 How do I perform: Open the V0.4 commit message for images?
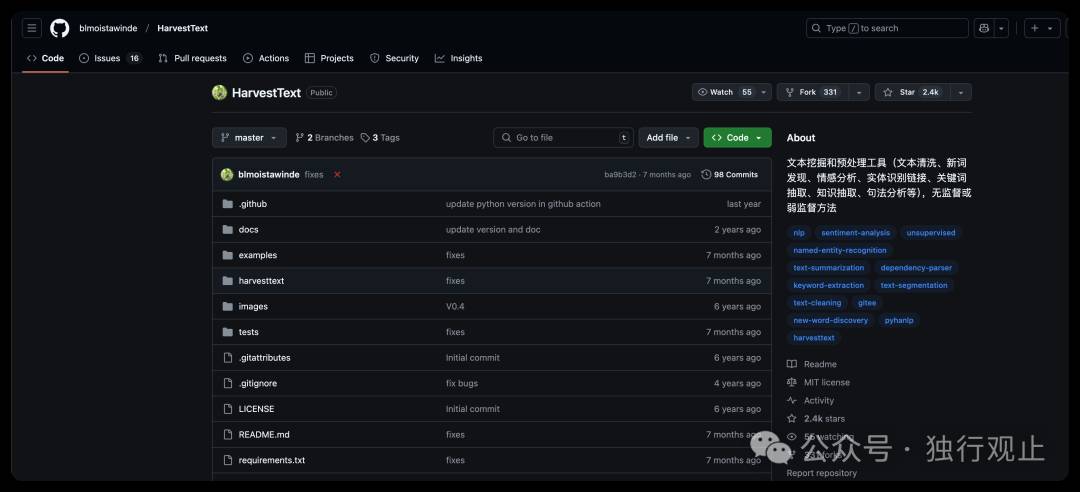click(x=455, y=306)
